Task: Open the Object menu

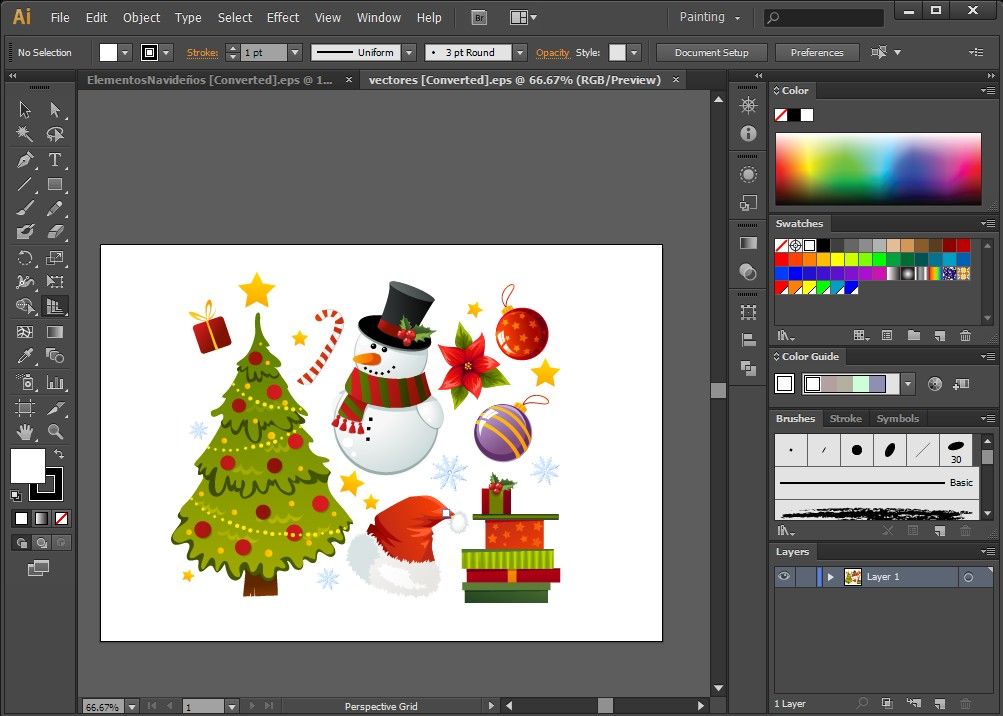Action: pyautogui.click(x=141, y=17)
